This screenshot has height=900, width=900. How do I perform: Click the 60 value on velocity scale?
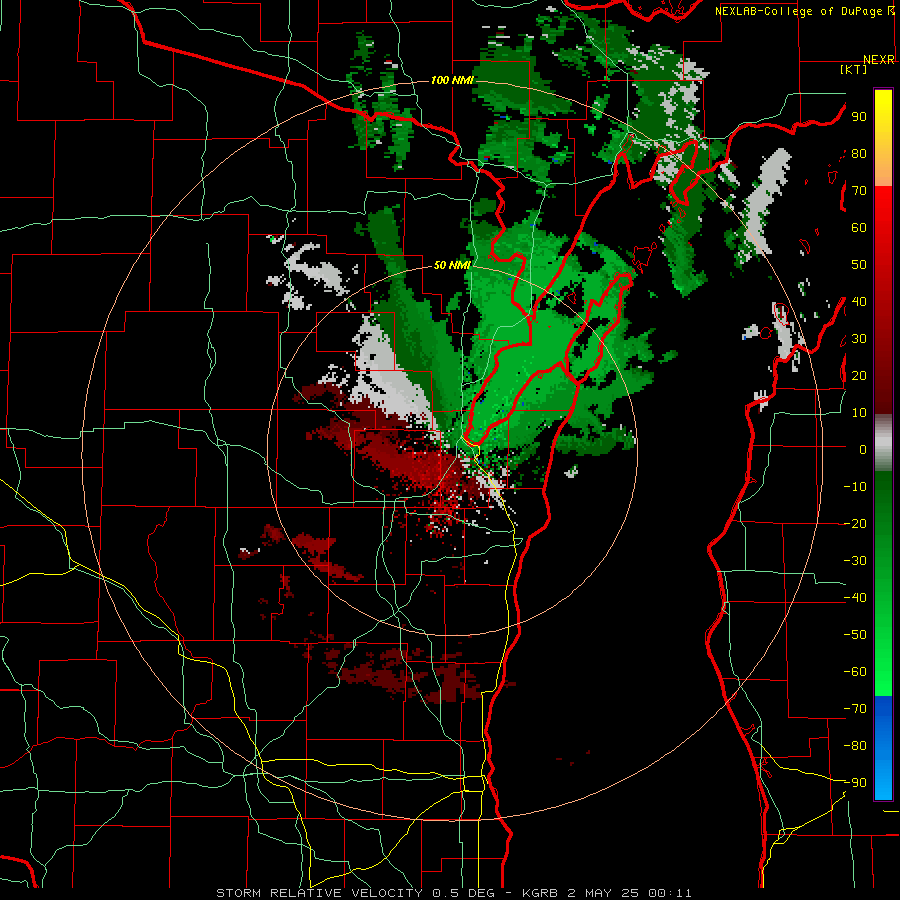(859, 227)
